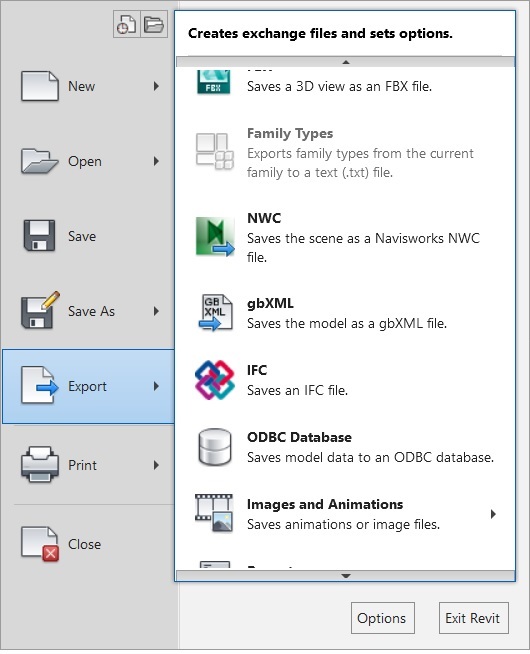This screenshot has width=530, height=654.
Task: Click the Recent Documents icon
Action: tap(126, 24)
